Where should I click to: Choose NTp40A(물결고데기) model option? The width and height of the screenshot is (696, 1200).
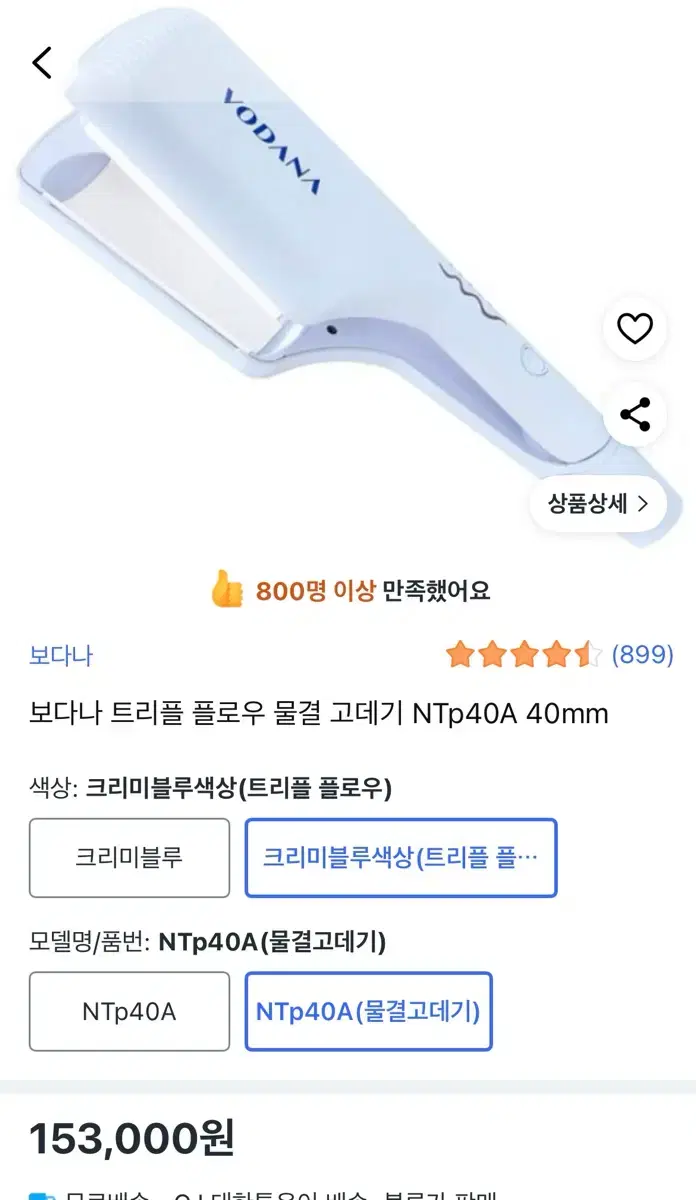point(368,1011)
